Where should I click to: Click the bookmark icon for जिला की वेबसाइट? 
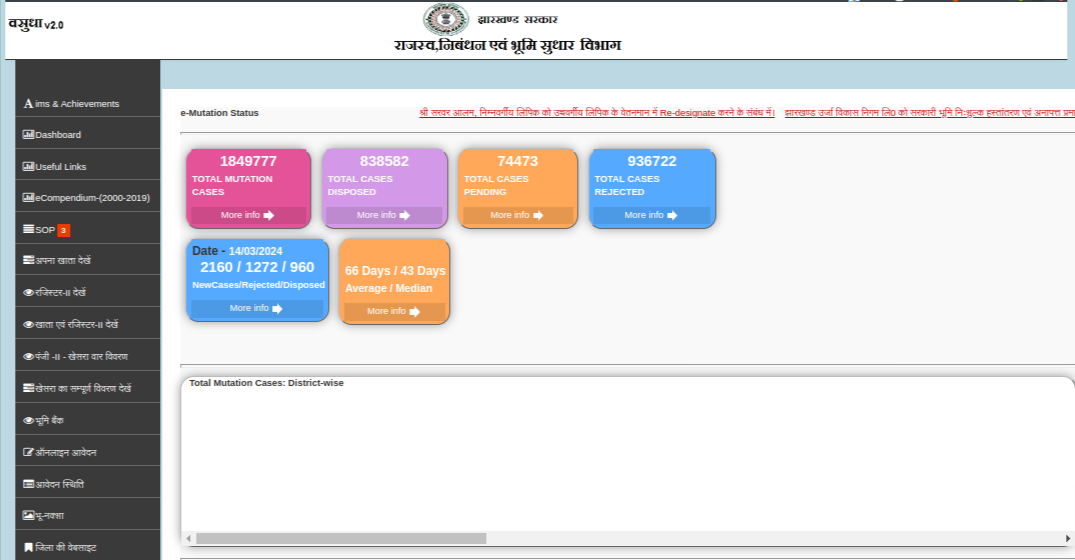point(28,548)
